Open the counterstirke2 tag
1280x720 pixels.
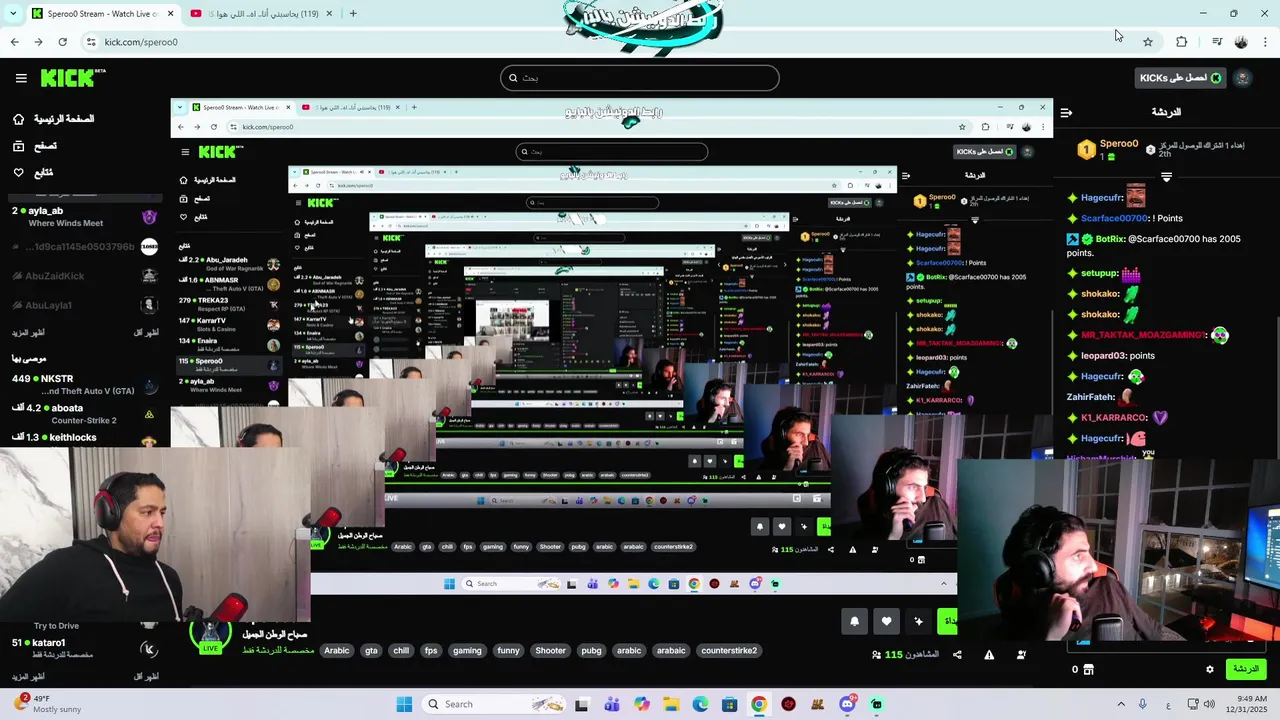[x=729, y=650]
